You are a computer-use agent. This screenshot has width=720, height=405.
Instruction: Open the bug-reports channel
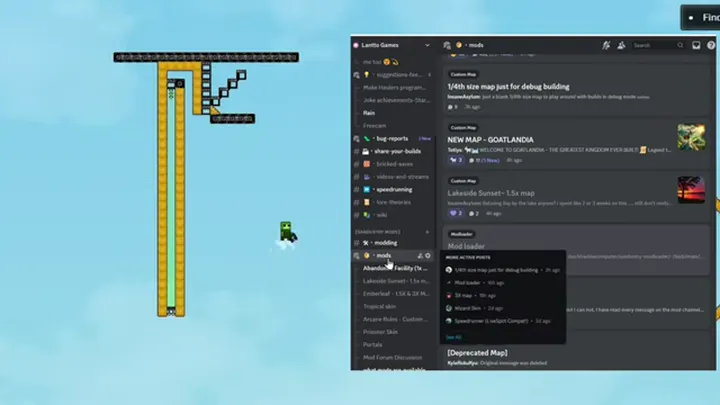[394, 138]
